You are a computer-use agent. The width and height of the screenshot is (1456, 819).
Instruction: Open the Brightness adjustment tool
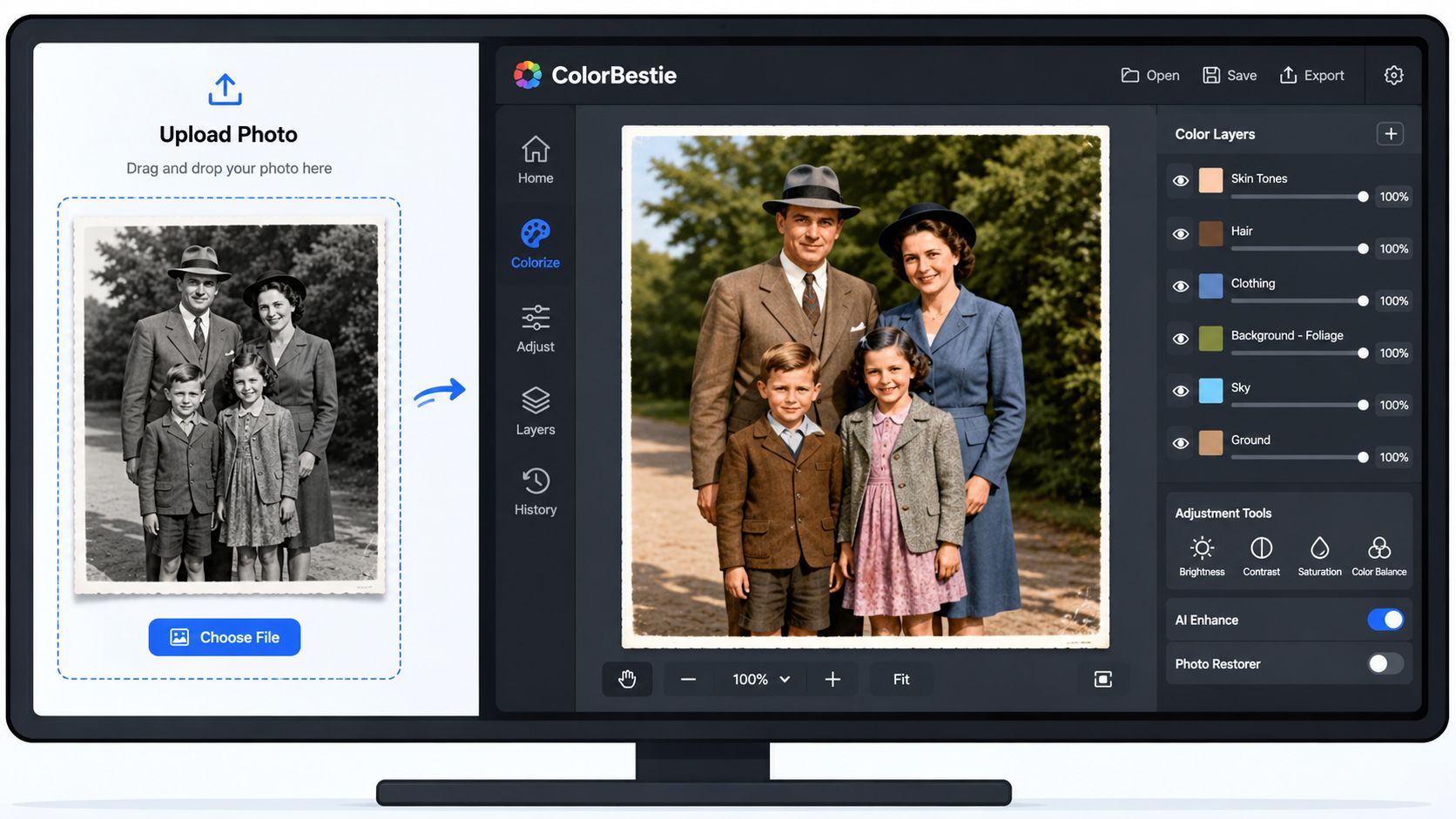coord(1202,556)
